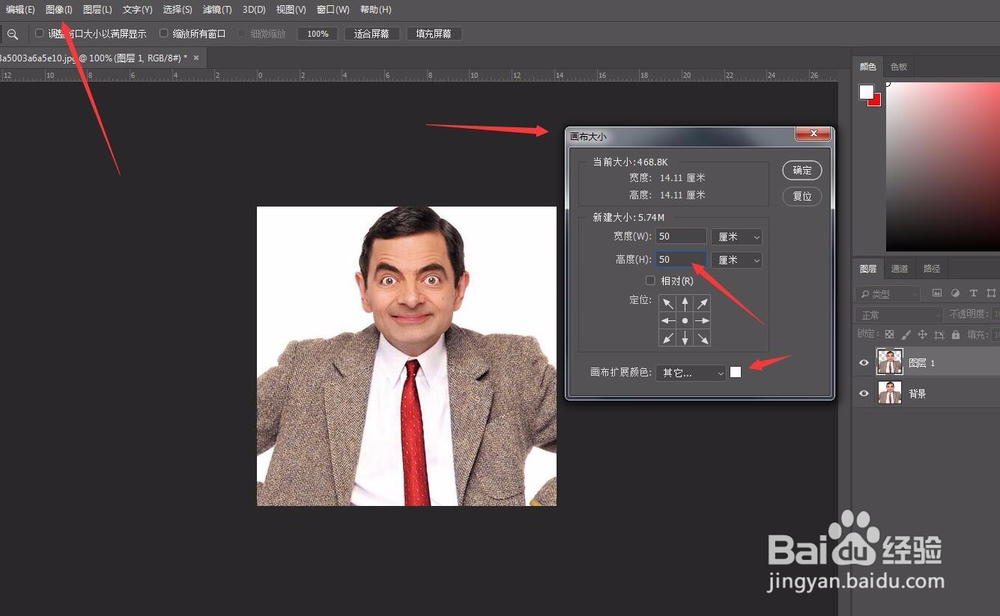
Task: Filter layers by shape layer icon
Action: coord(991,293)
